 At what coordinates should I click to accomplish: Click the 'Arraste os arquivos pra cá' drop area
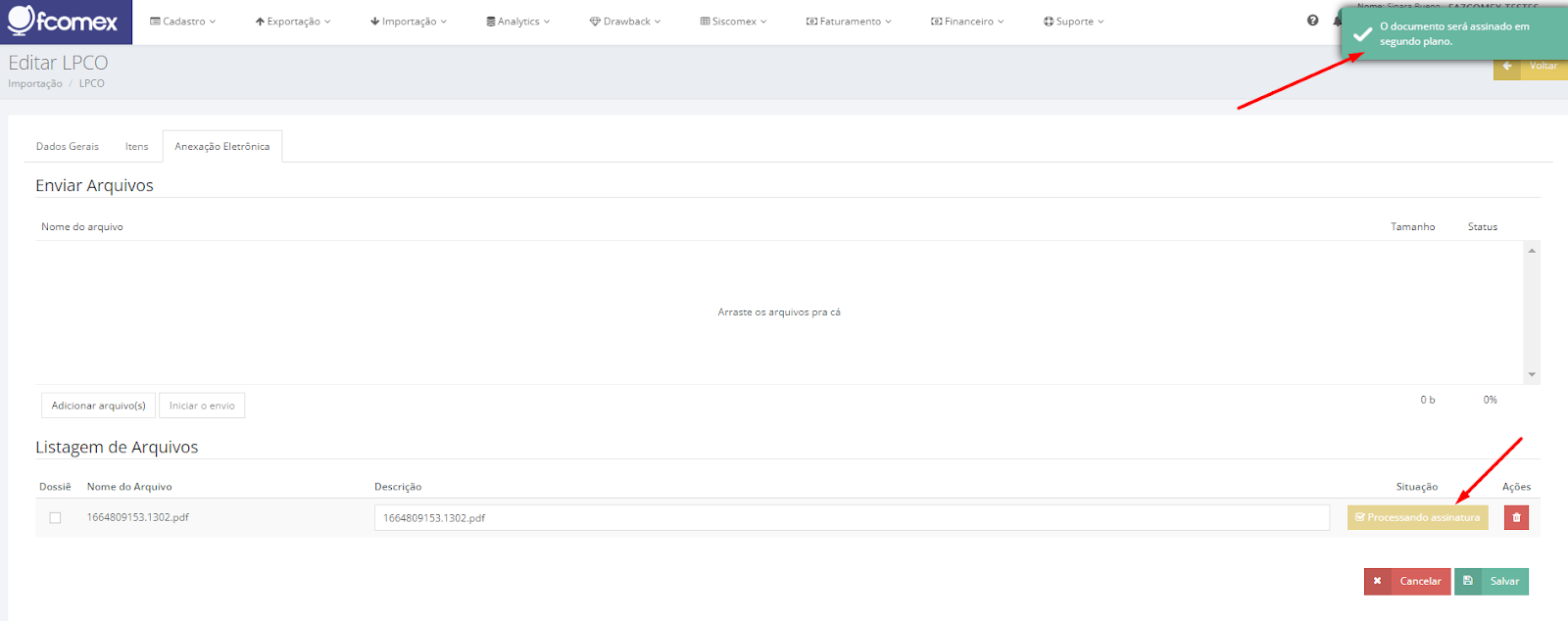[x=779, y=312]
